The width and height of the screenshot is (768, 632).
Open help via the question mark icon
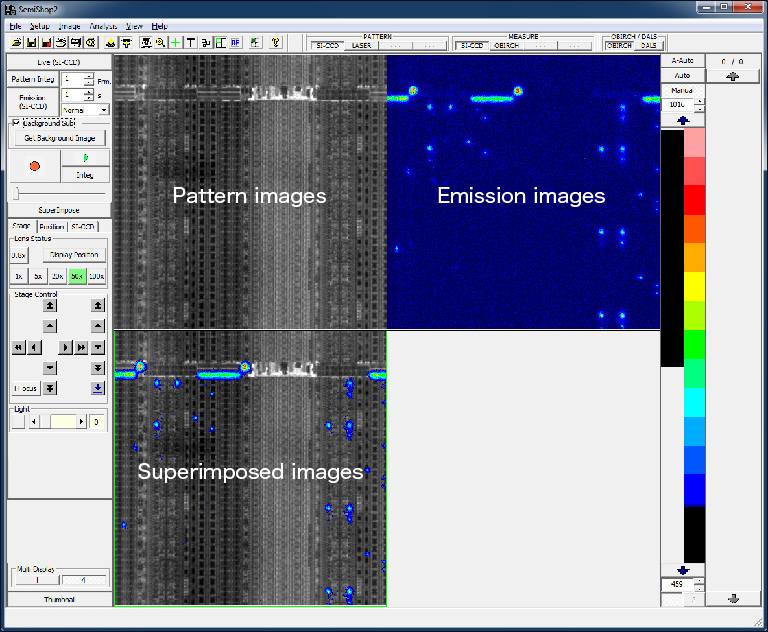click(275, 43)
